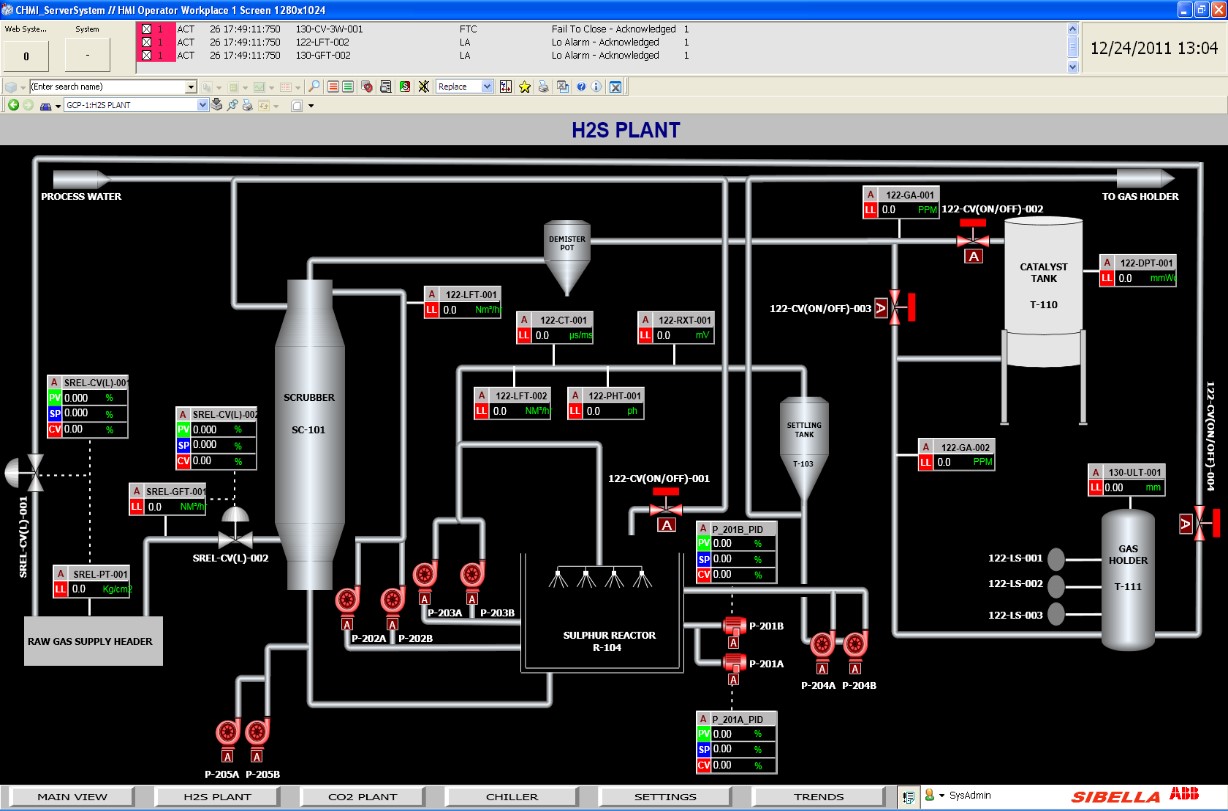Tick the 130-GFT-002 alarm checkbox
This screenshot has height=811, width=1228.
click(x=147, y=55)
